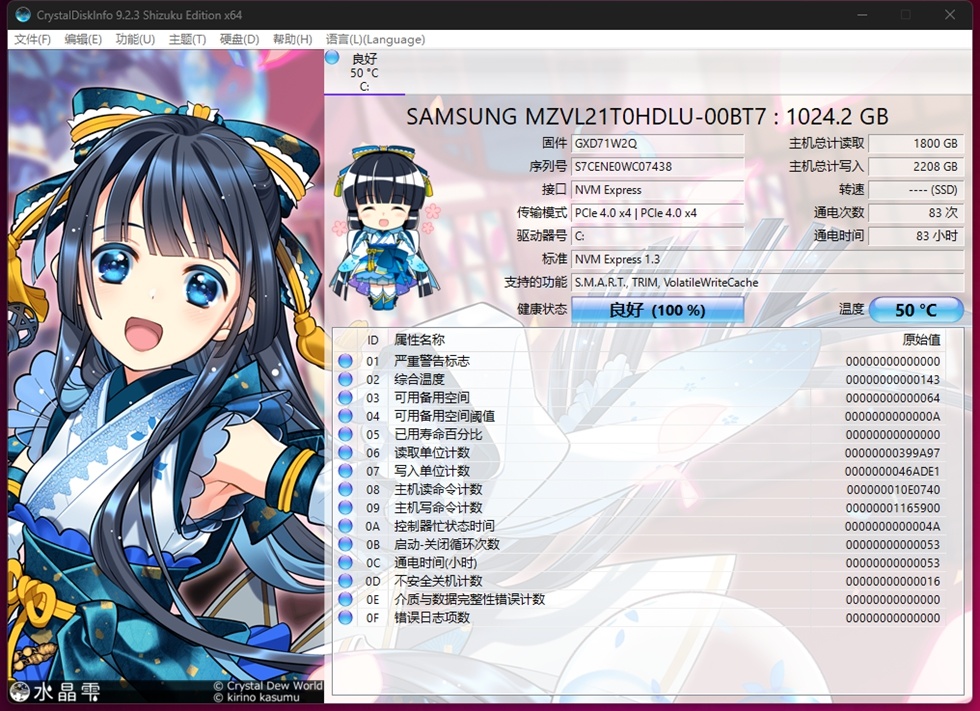Click the chibi Shizuku character icon
The image size is (980, 711).
[385, 227]
